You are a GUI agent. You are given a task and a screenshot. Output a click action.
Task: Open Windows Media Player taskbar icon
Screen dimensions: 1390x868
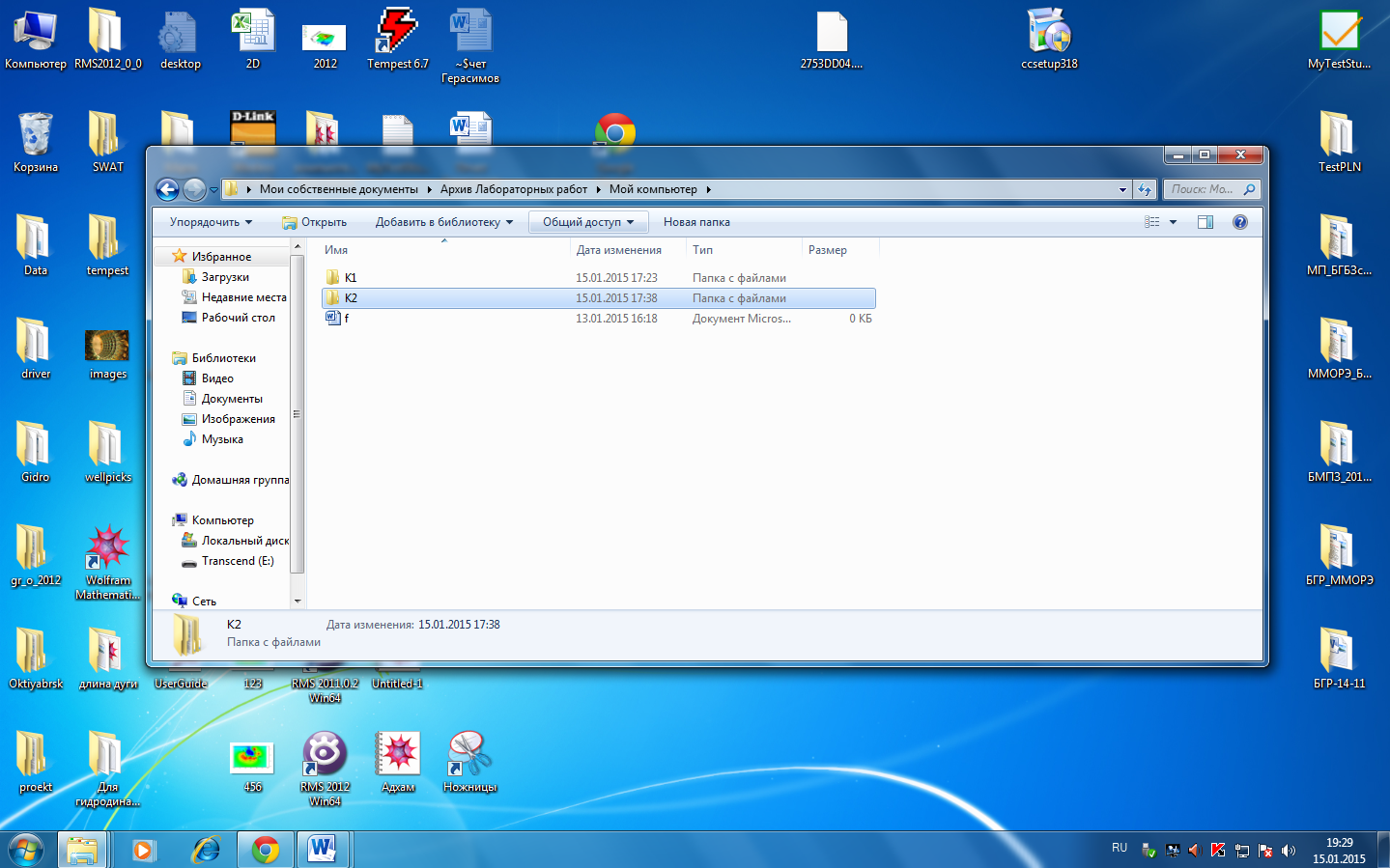tap(144, 850)
